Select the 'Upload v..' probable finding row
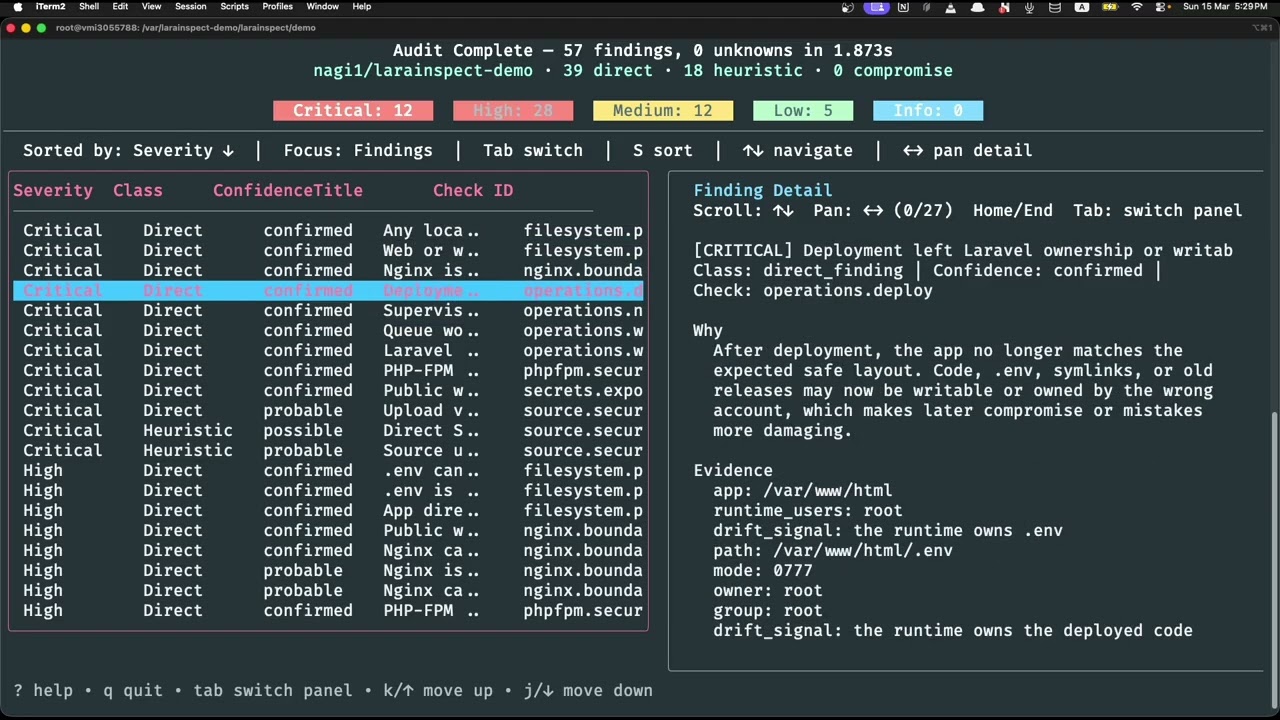The image size is (1280, 720). click(328, 410)
